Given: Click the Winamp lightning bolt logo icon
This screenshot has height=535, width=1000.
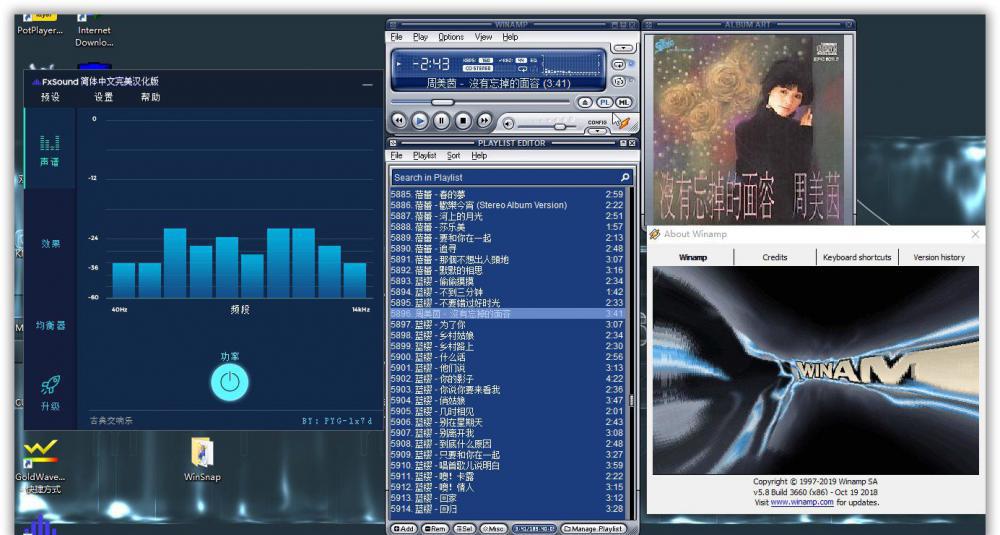Looking at the screenshot, I should (623, 122).
